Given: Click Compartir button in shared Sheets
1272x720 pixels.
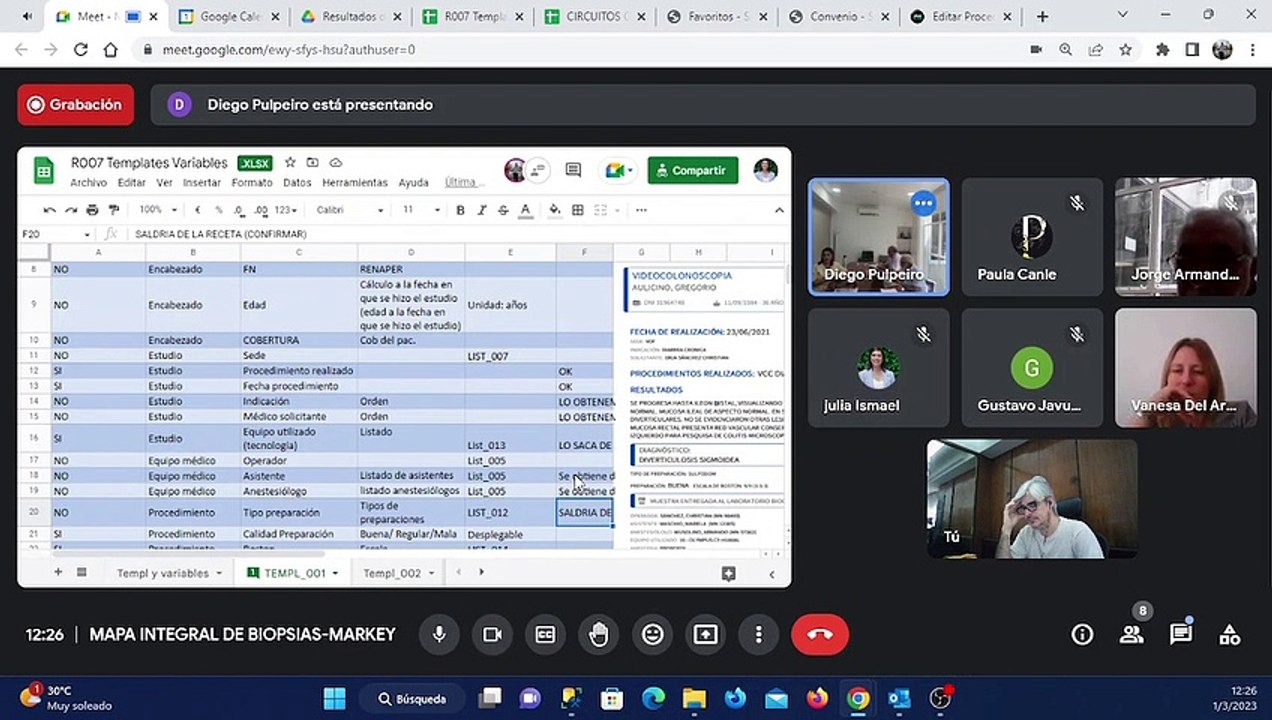Looking at the screenshot, I should (x=693, y=170).
